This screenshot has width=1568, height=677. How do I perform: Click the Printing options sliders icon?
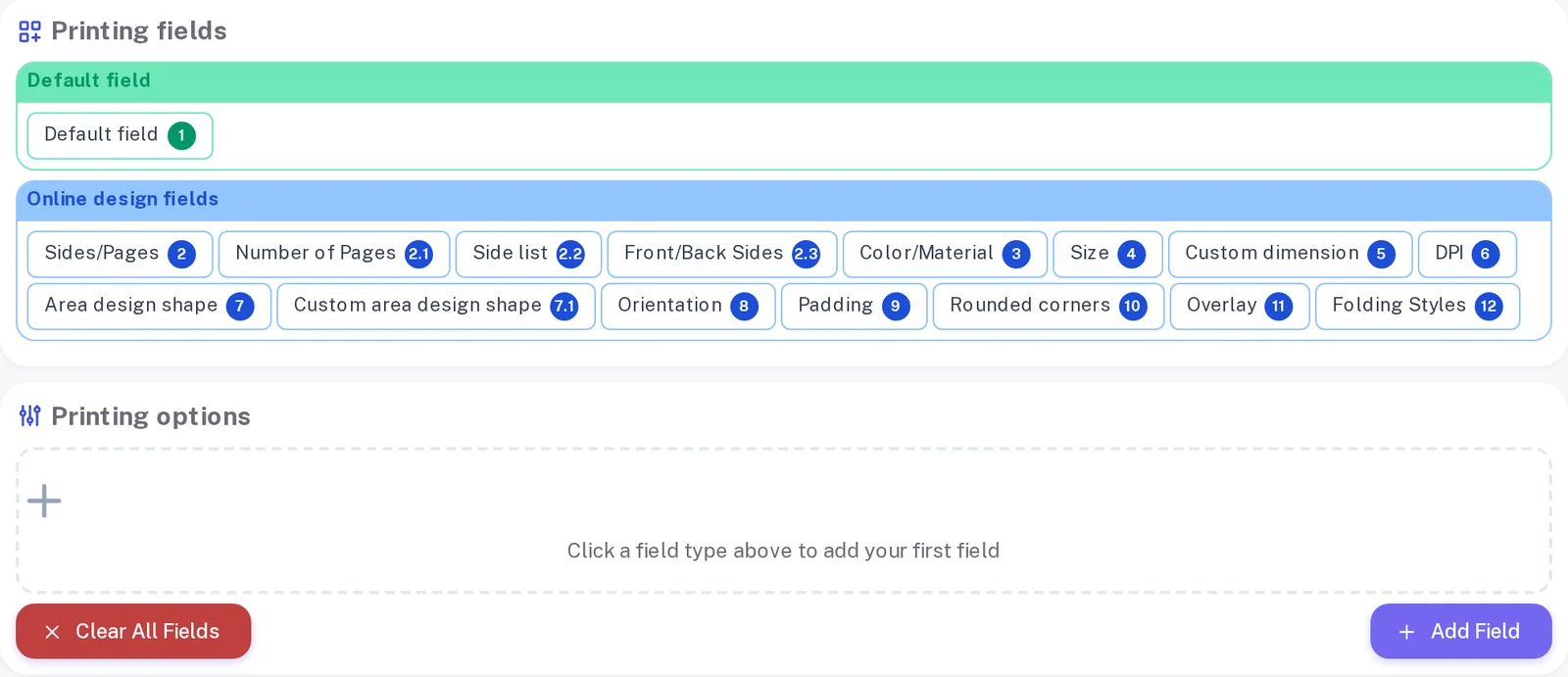30,416
